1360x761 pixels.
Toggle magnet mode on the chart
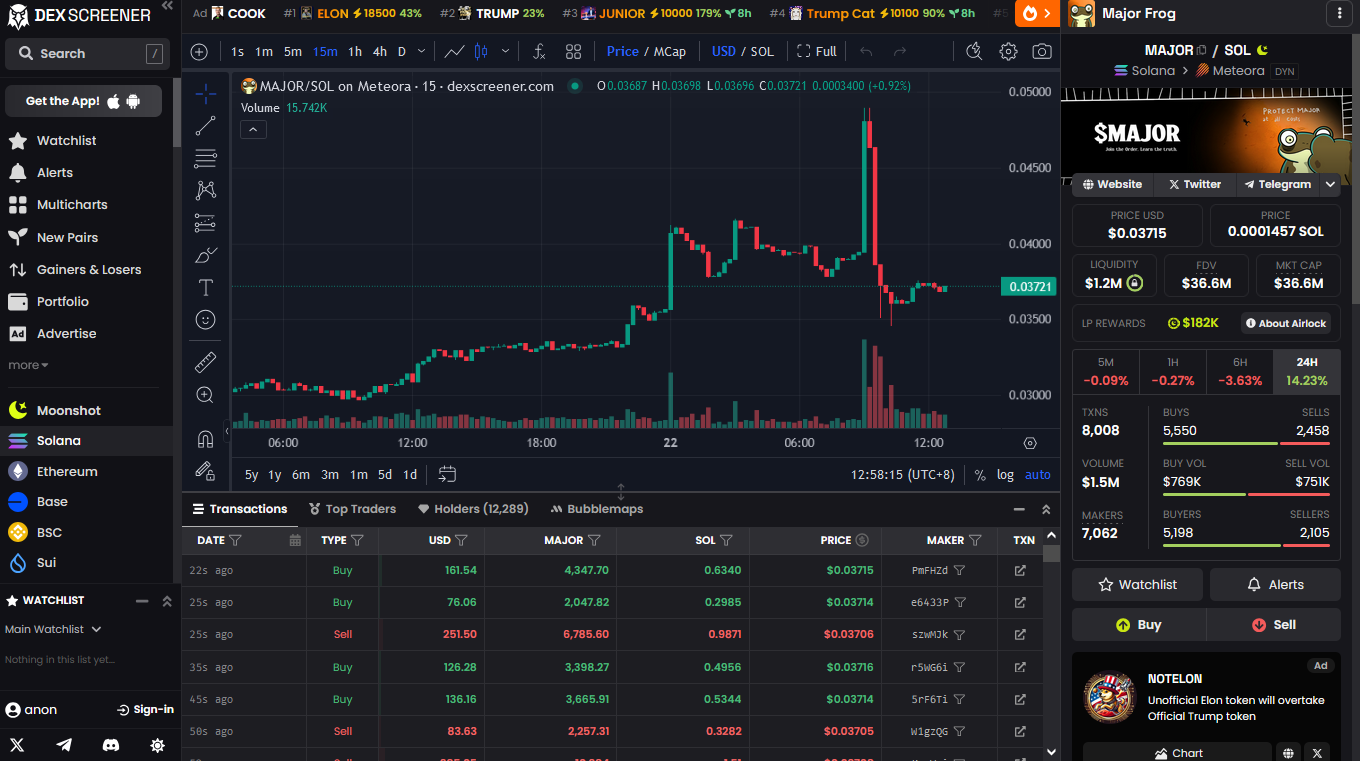point(205,438)
